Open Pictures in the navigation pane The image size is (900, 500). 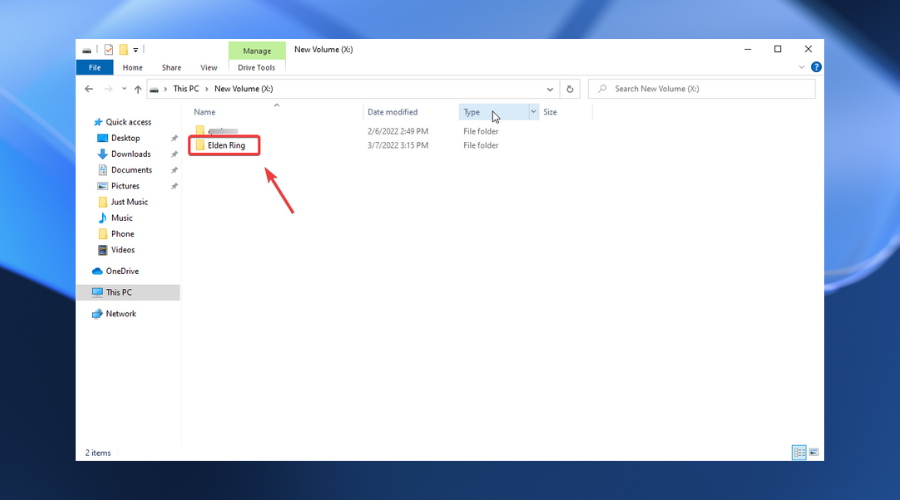point(118,186)
